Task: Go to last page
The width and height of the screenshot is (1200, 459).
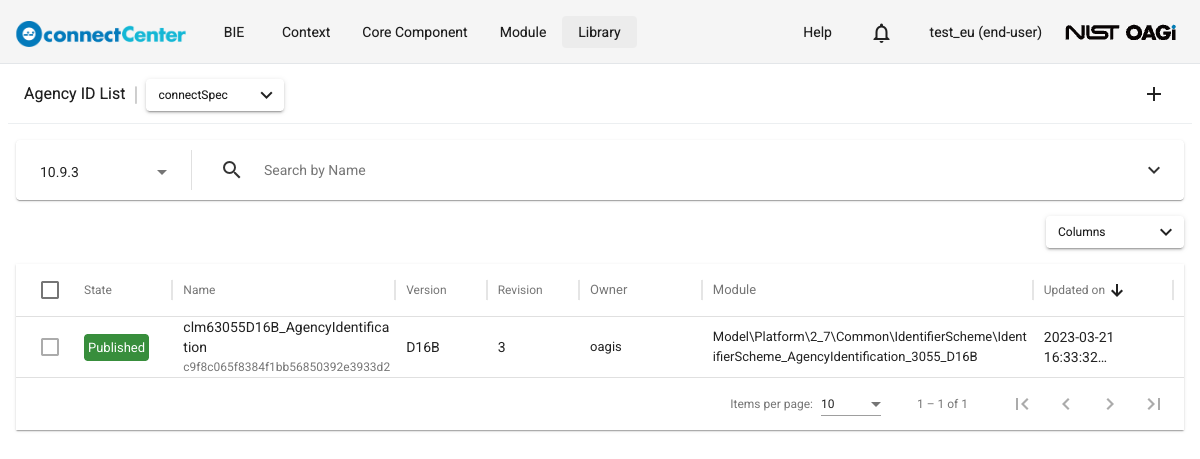Action: [1154, 404]
